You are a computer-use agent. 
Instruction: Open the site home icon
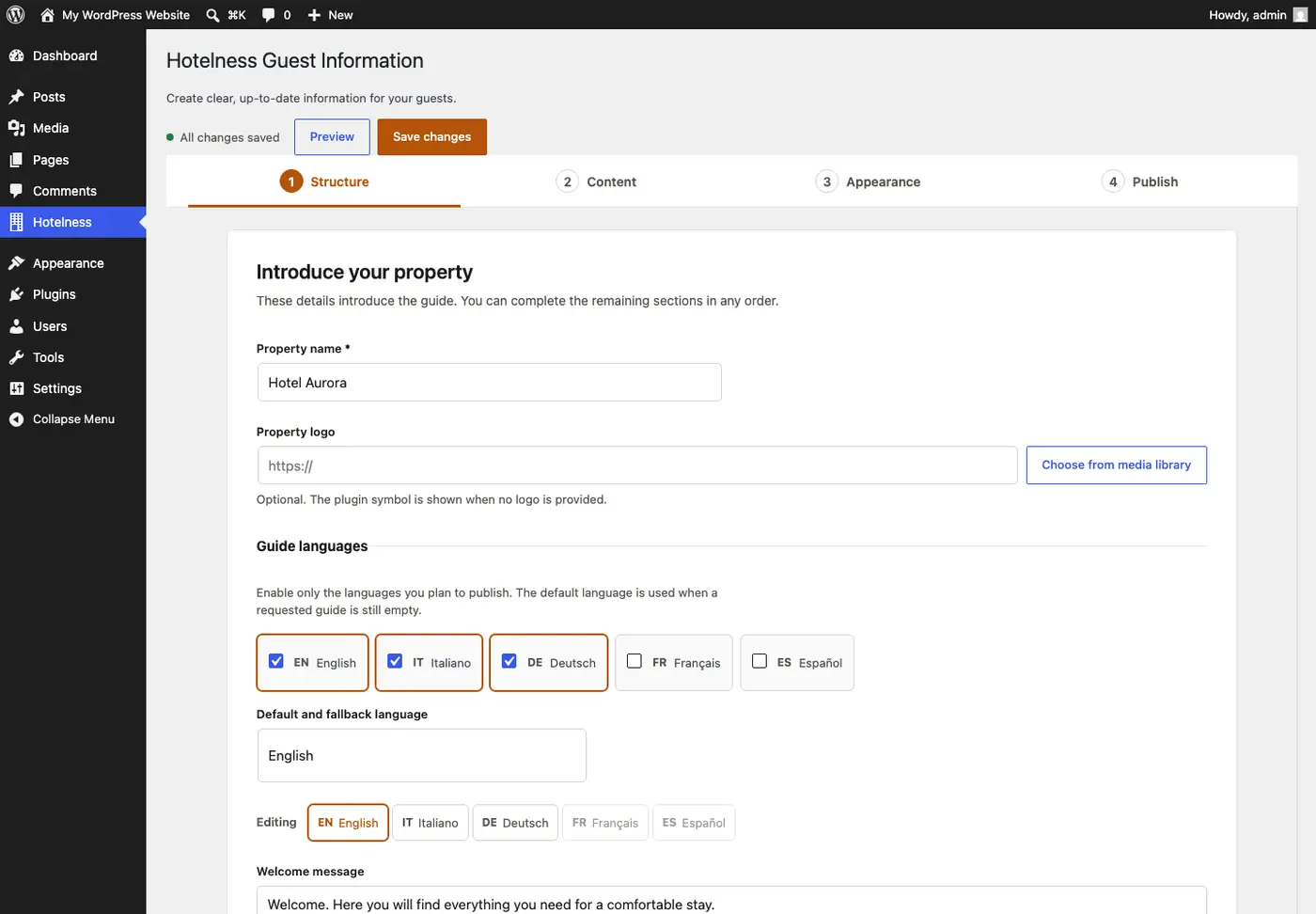47,15
